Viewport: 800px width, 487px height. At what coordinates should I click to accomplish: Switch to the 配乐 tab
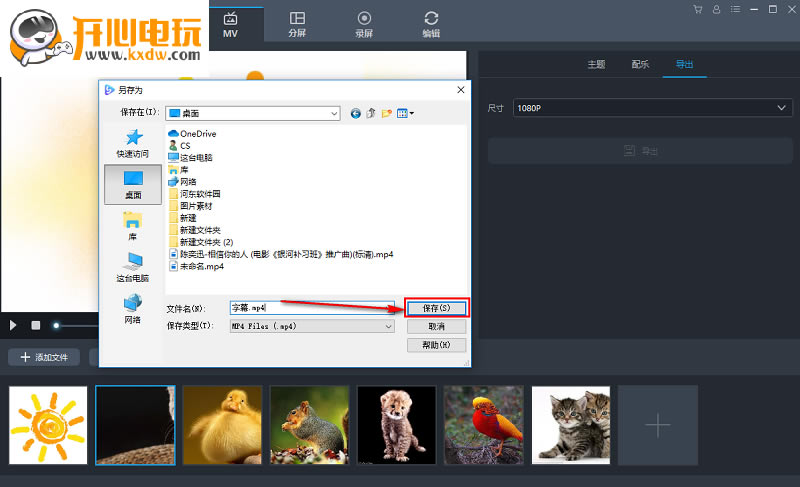(x=640, y=64)
